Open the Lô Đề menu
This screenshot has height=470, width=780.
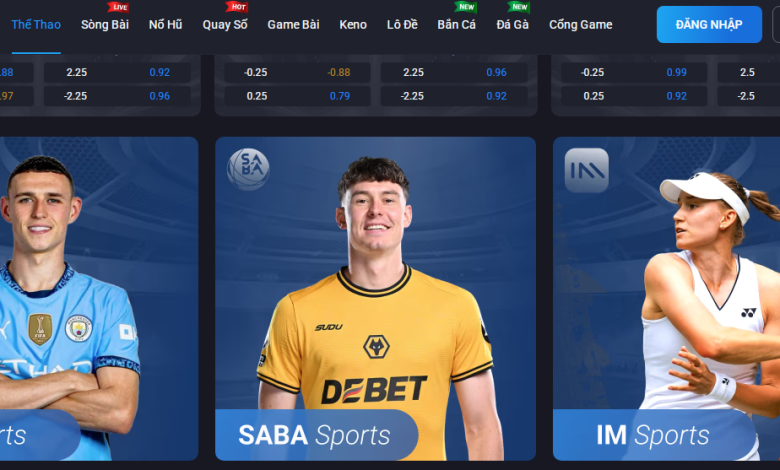pos(402,24)
